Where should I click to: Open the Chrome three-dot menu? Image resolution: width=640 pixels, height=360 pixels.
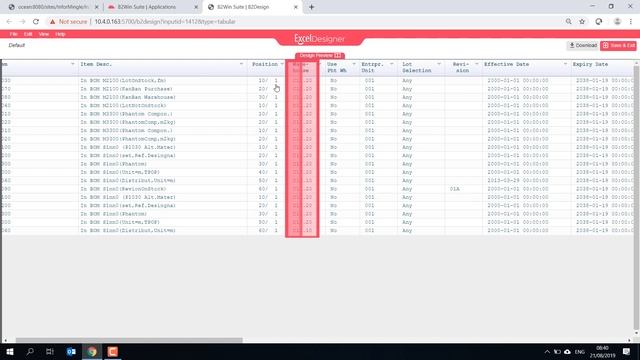coord(631,22)
